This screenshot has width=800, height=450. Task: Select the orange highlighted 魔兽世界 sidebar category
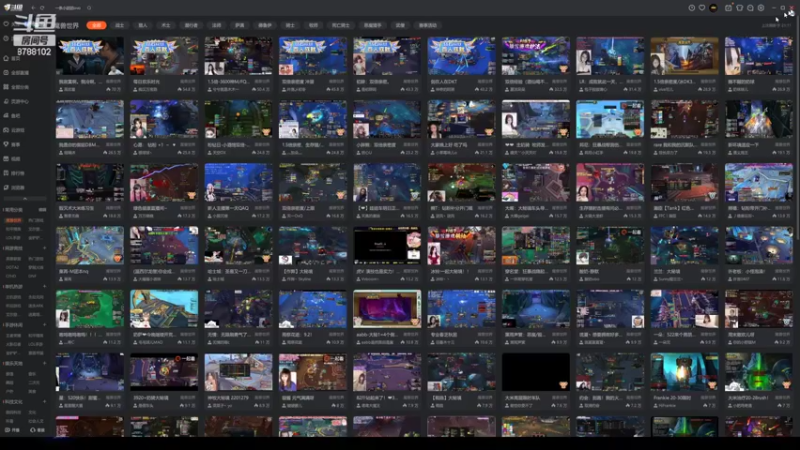point(14,220)
